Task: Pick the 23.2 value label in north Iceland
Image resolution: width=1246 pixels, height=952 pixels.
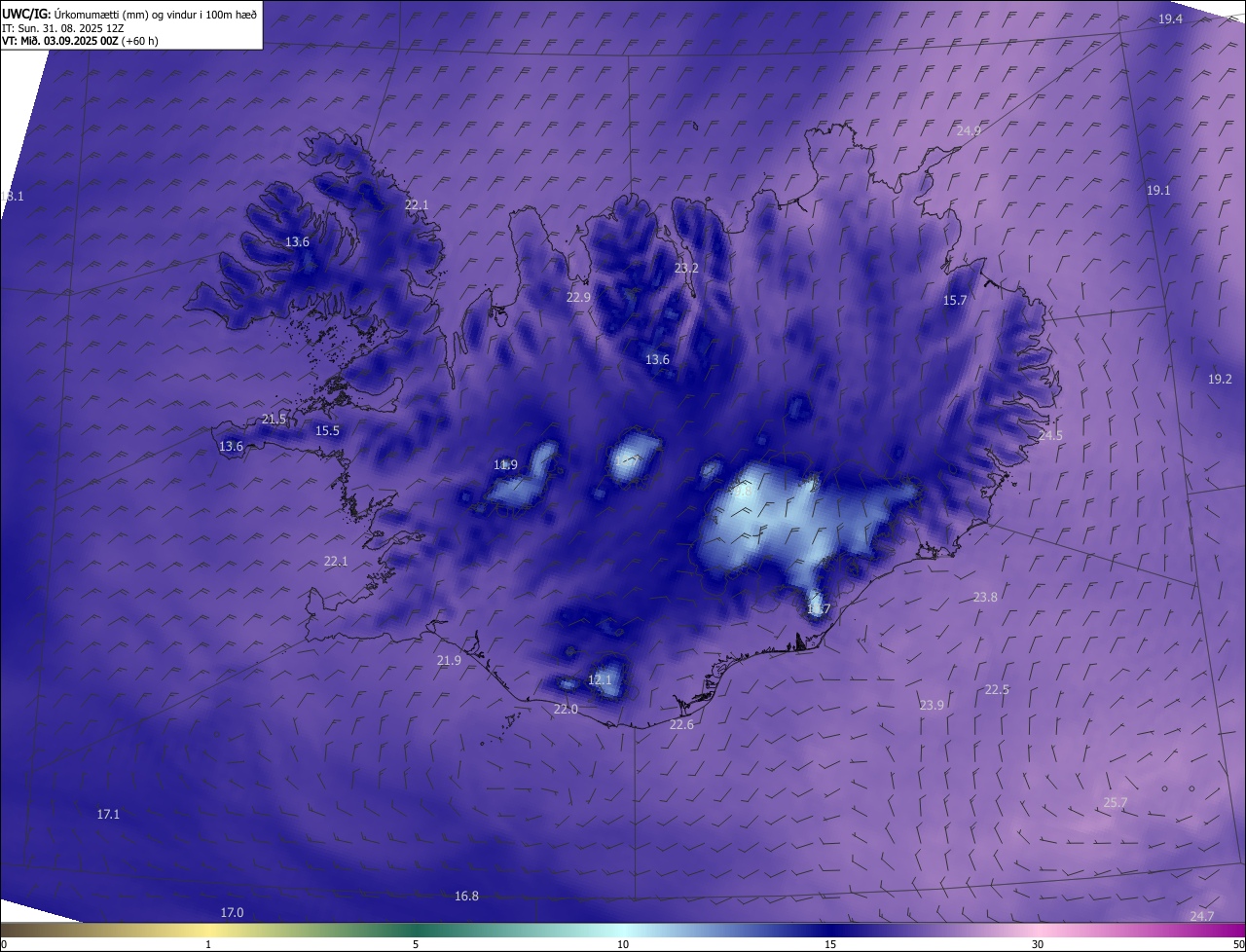Action: click(686, 268)
